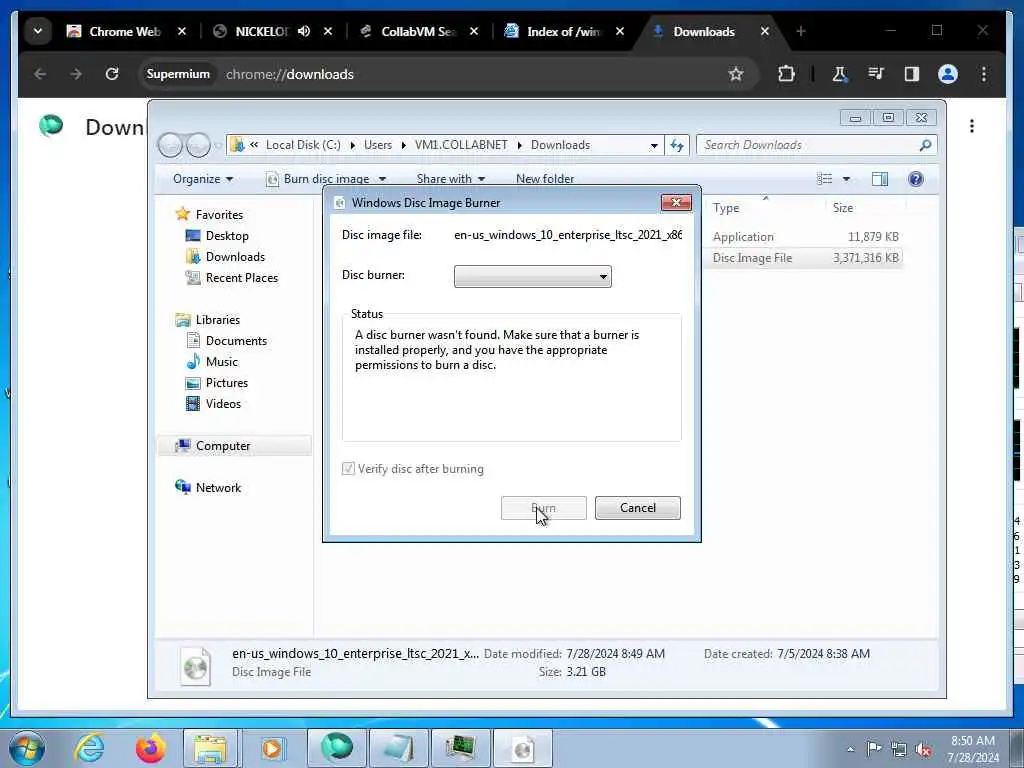The image size is (1024, 768).
Task: Open Windows Media Player from taskbar
Action: tap(272, 748)
